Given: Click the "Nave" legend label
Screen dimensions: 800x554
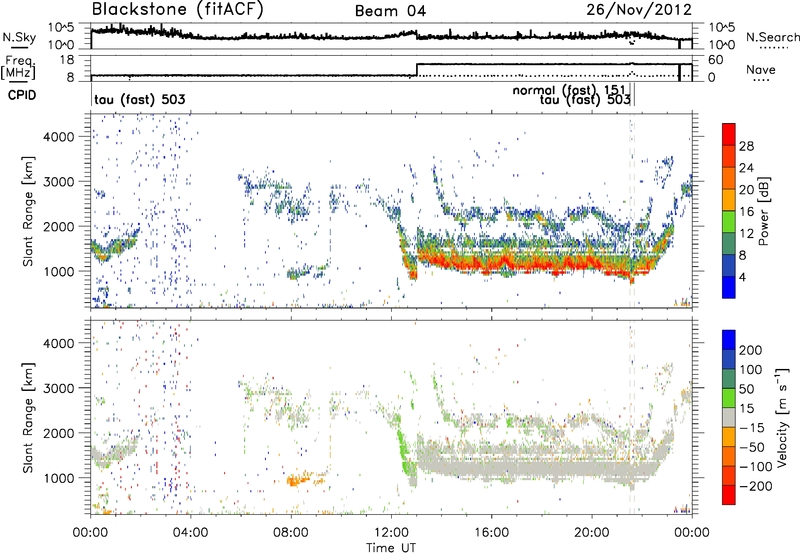Looking at the screenshot, I should tap(761, 69).
